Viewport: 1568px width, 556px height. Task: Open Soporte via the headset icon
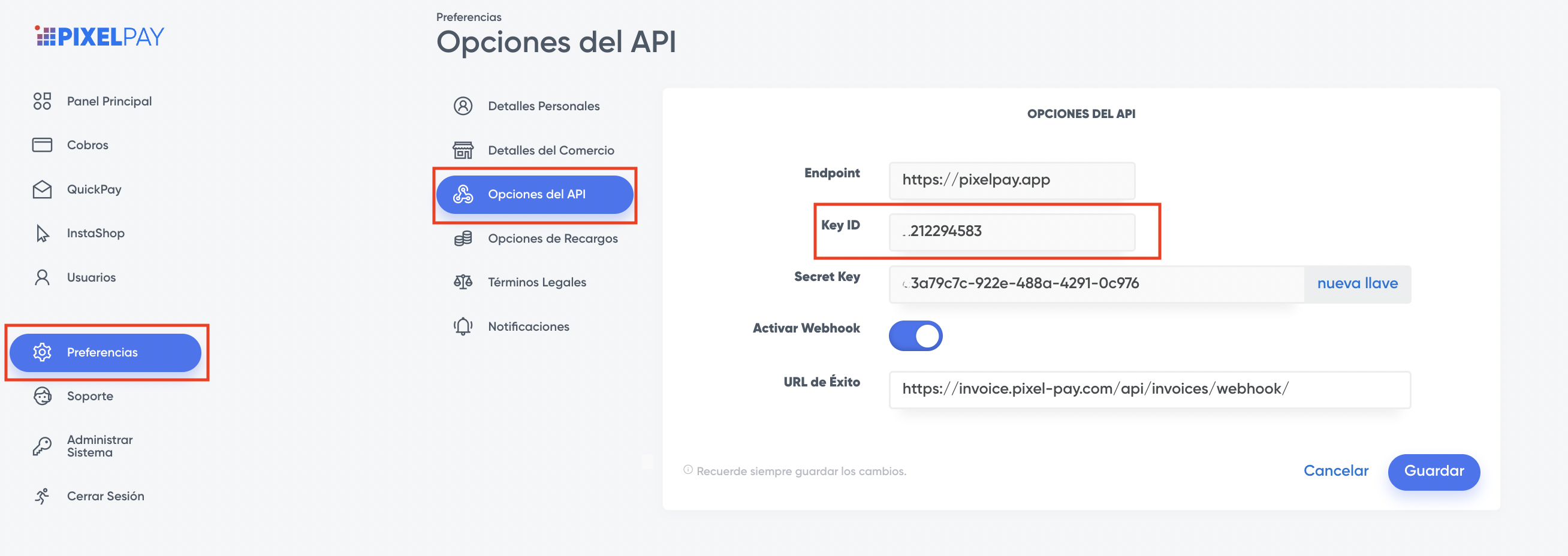[41, 396]
